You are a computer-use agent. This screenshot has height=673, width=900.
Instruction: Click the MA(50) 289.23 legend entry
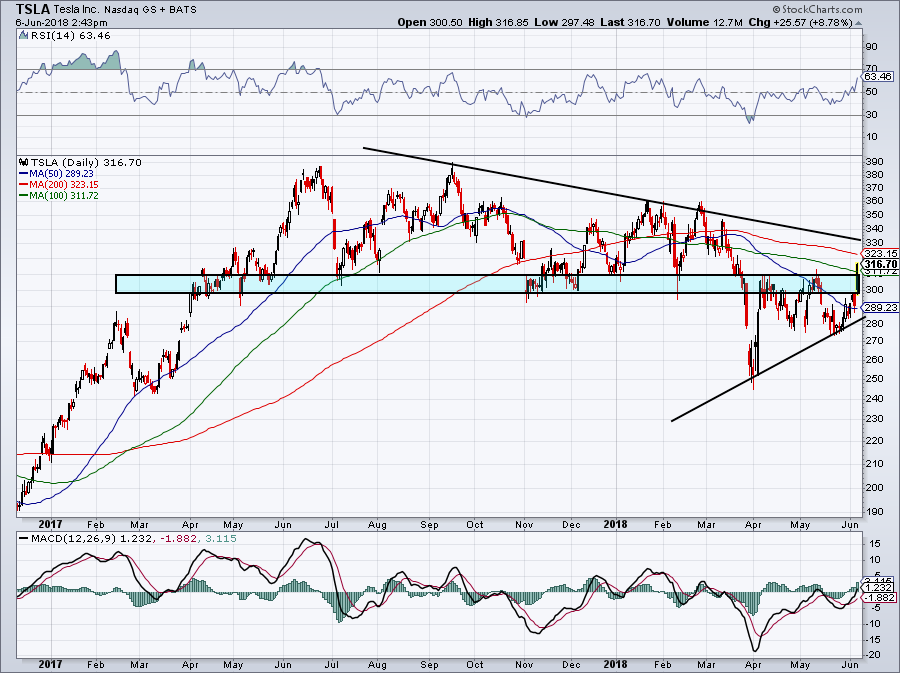tap(62, 173)
